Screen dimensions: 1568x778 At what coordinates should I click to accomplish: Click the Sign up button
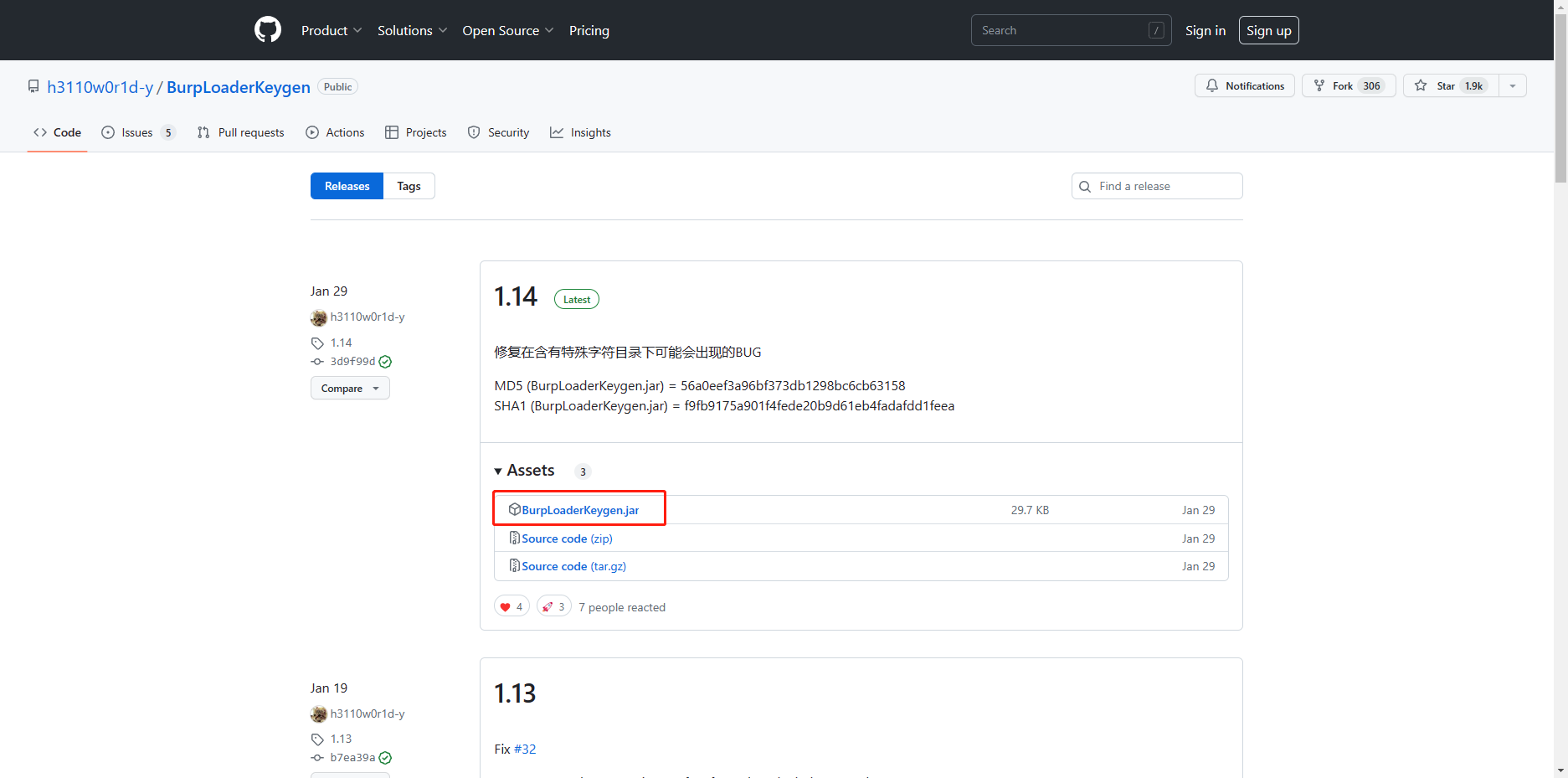pyautogui.click(x=1268, y=30)
